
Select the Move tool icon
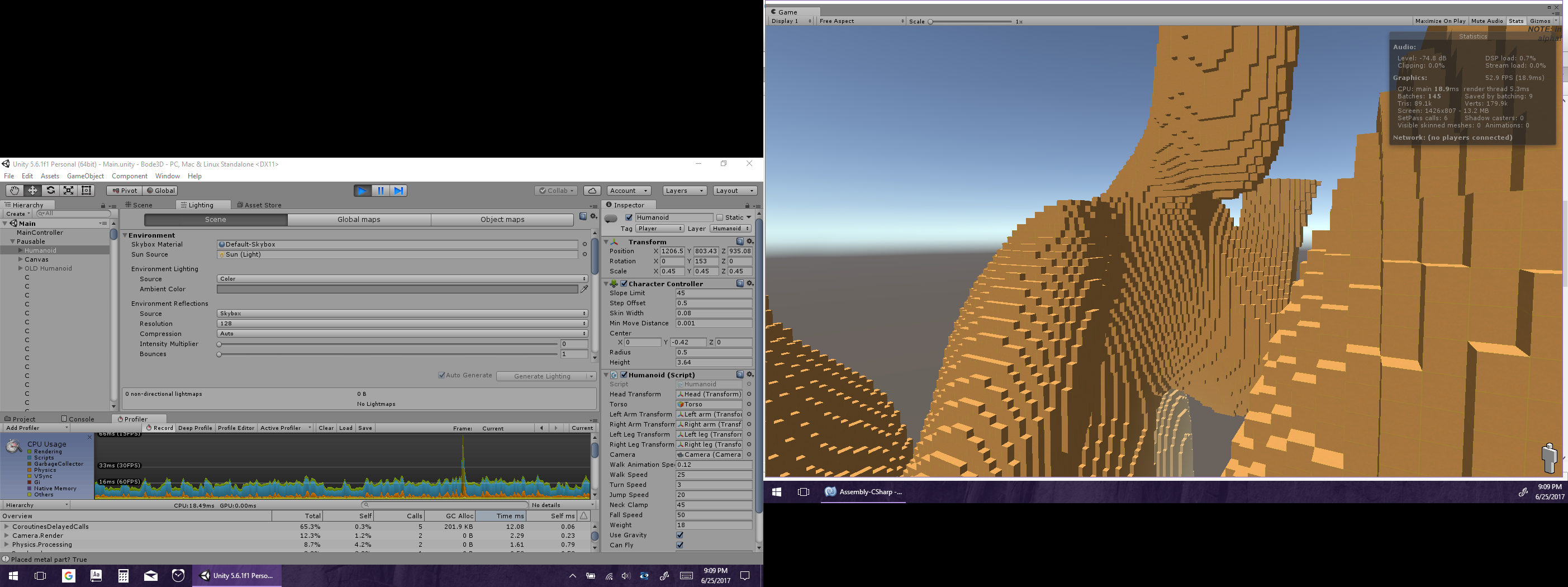click(x=32, y=191)
